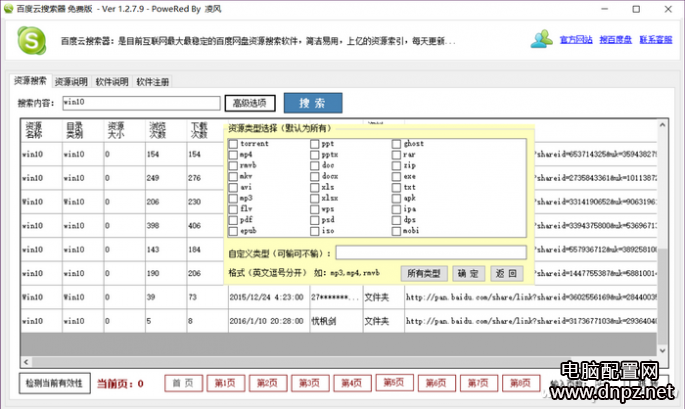Viewport: 685px width, 409px height.
Task: Click the green S application logo
Action: coord(31,41)
